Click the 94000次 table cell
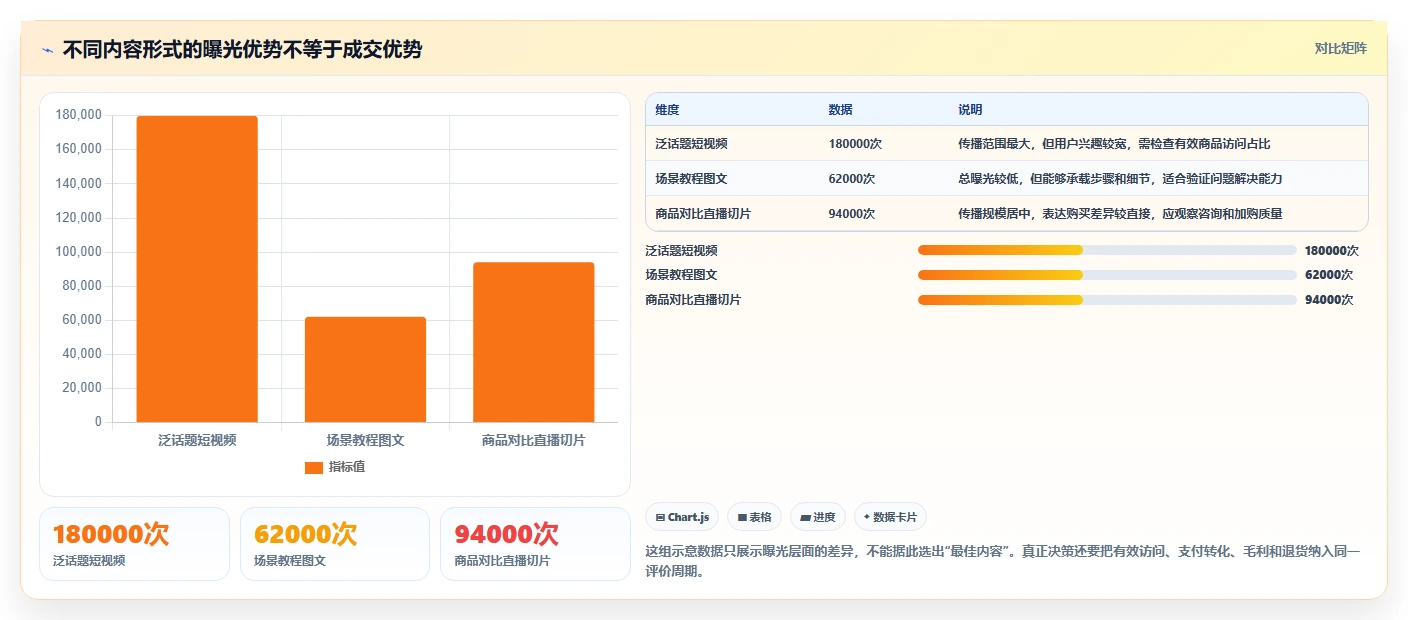This screenshot has height=620, width=1408. tap(852, 213)
